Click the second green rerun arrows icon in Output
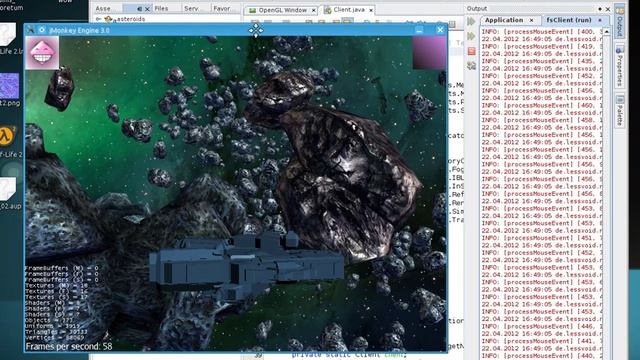The width and height of the screenshot is (640, 360). click(x=471, y=36)
